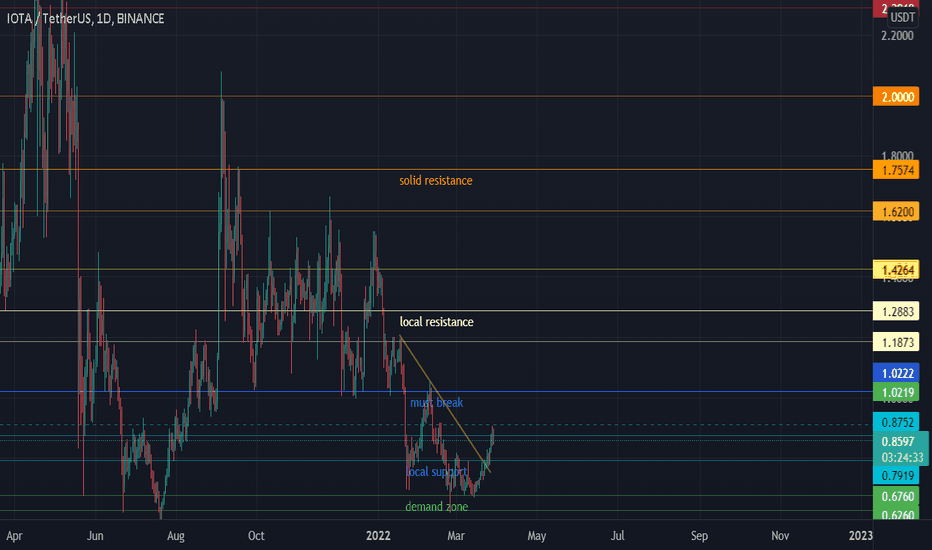Select the 1.2883 price label

pos(896,311)
